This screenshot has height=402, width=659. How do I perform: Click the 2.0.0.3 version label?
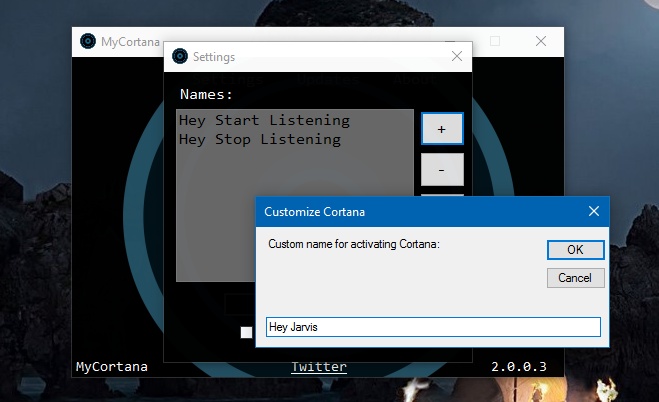[x=519, y=367]
